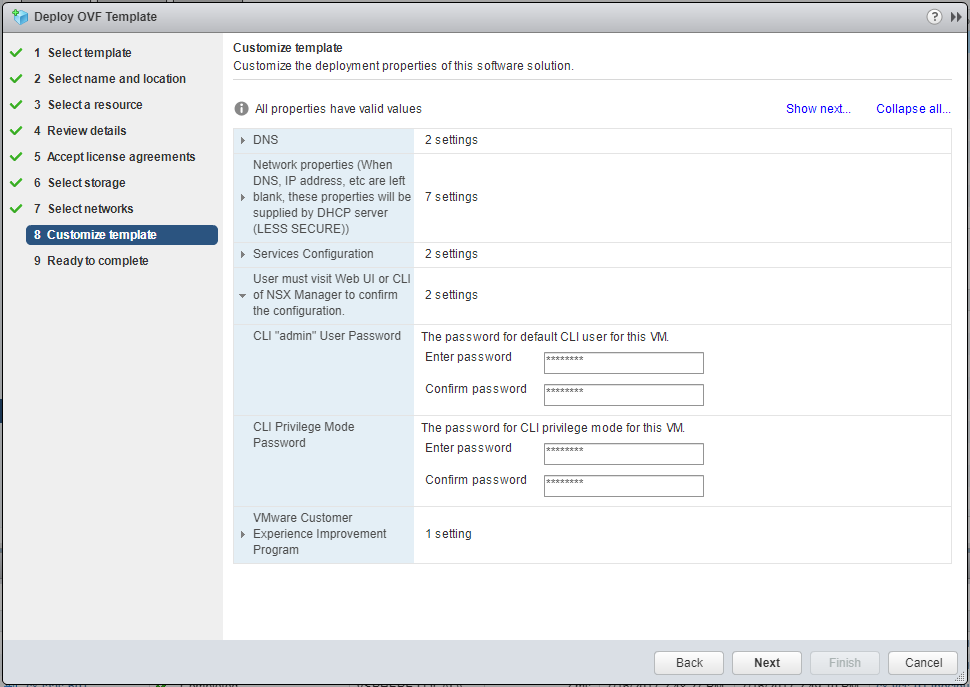This screenshot has width=970, height=687.
Task: Expand the Services Configuration section
Action: [243, 255]
